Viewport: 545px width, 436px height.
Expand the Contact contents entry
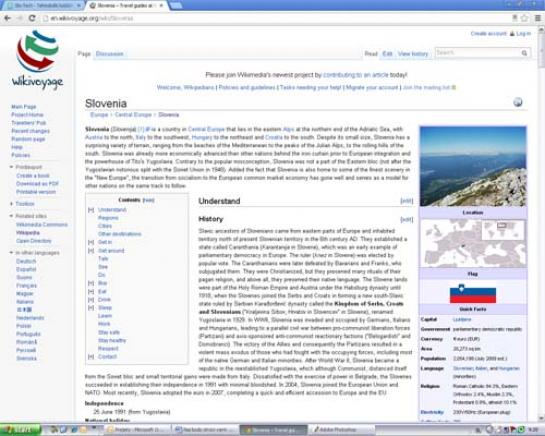(91, 357)
